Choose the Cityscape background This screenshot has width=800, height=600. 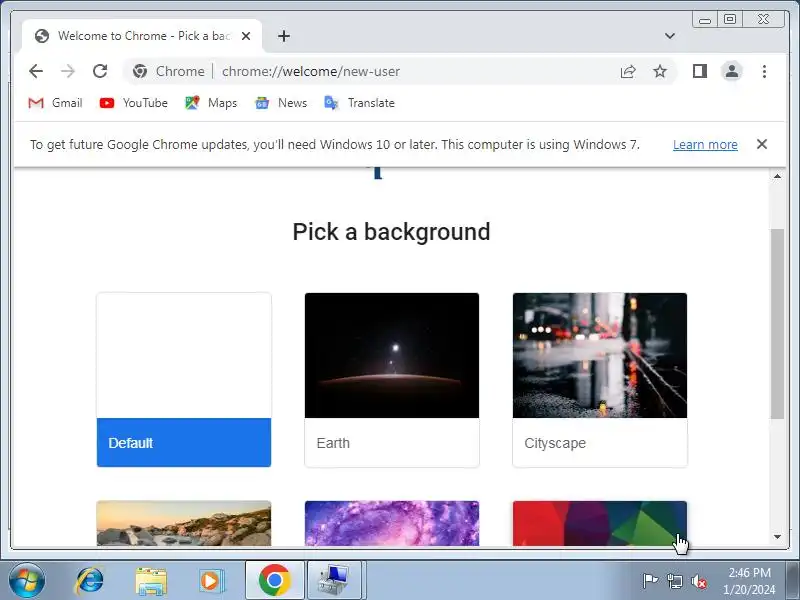point(600,380)
